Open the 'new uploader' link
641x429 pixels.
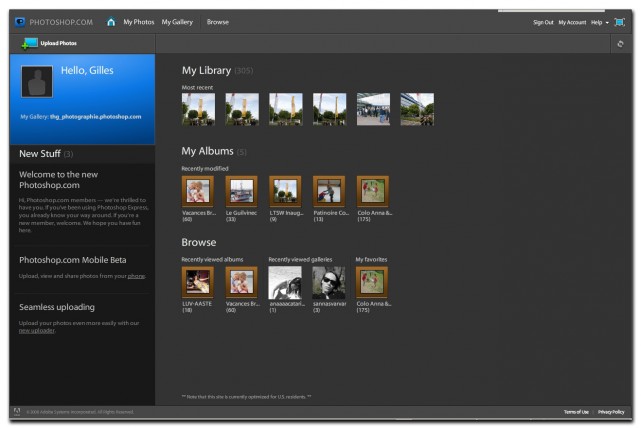coord(36,330)
